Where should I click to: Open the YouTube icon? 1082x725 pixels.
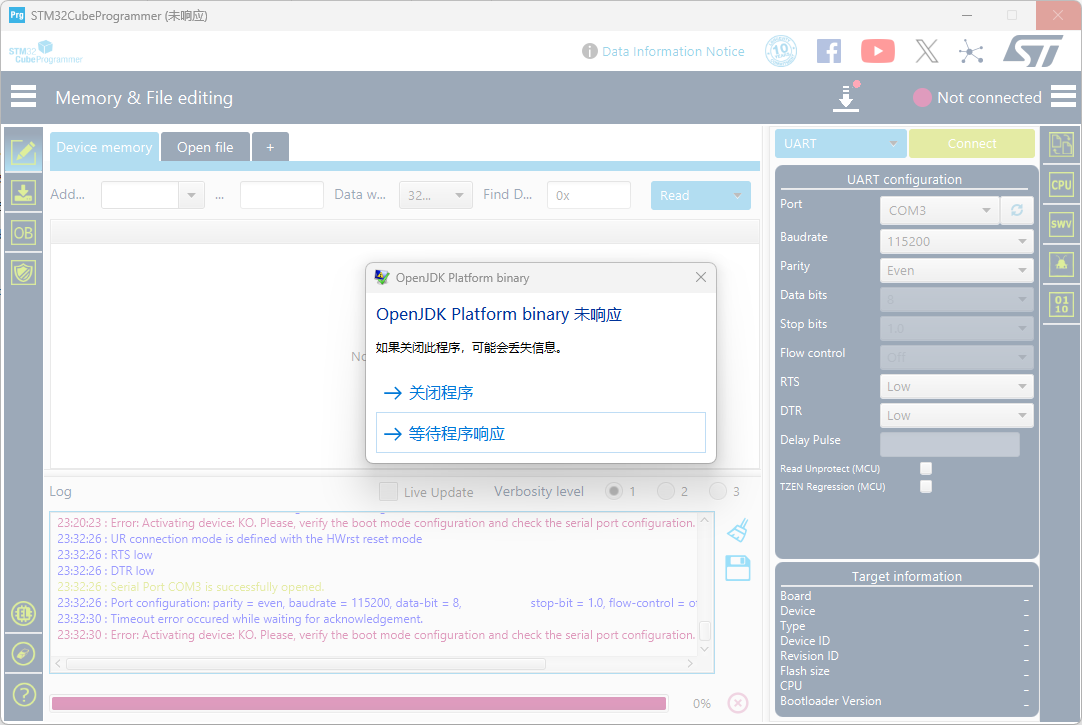878,51
